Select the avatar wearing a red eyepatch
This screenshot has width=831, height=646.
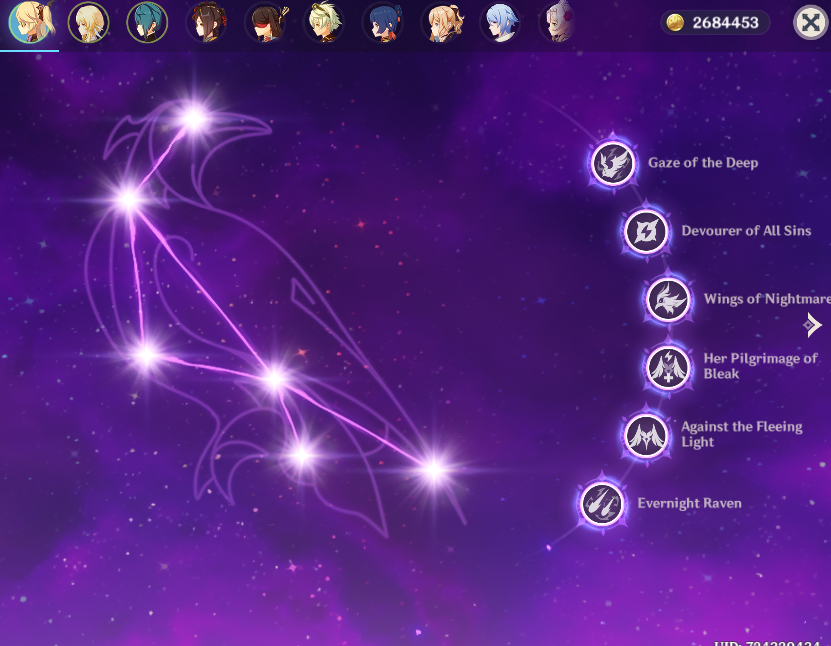(x=266, y=23)
